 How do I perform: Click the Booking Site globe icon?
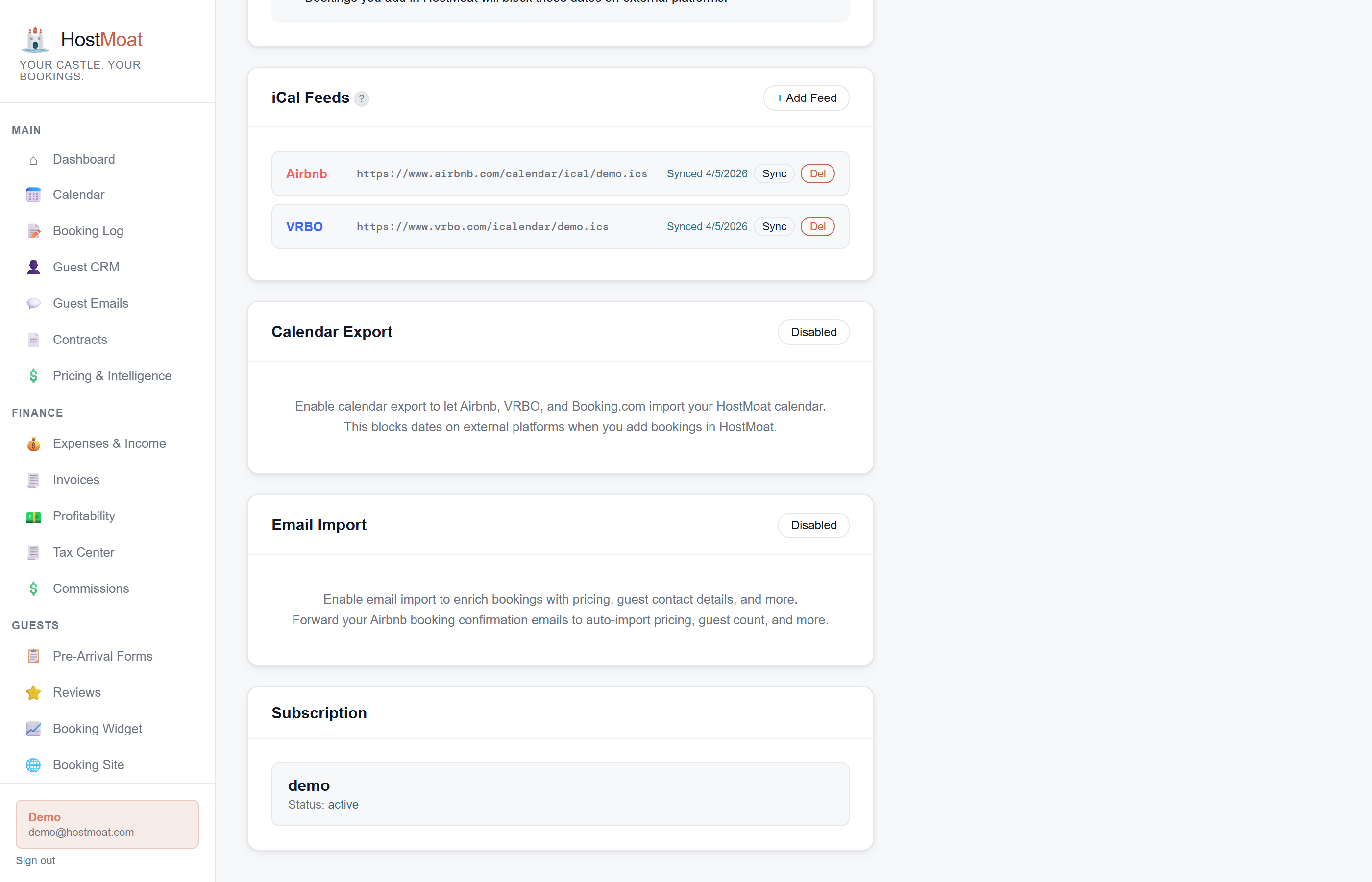point(33,765)
